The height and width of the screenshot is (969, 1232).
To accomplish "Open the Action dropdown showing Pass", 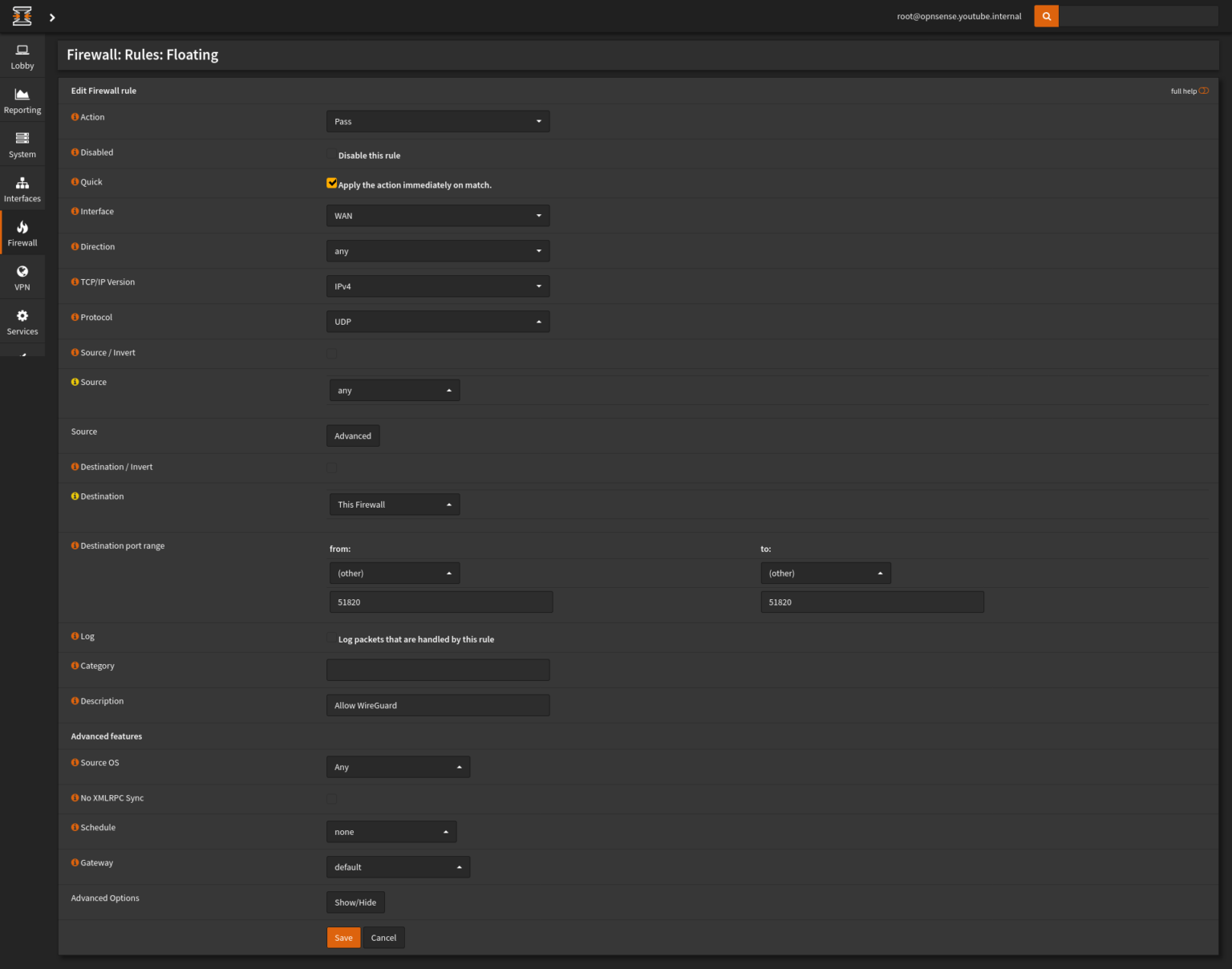I will click(437, 122).
